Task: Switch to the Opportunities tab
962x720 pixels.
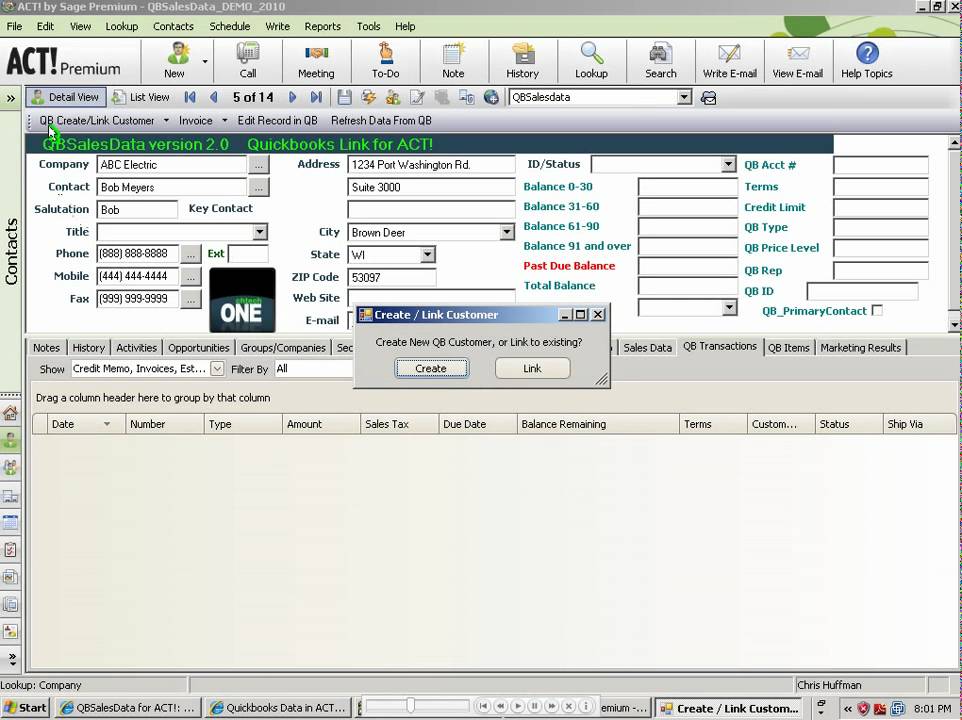Action: [198, 348]
